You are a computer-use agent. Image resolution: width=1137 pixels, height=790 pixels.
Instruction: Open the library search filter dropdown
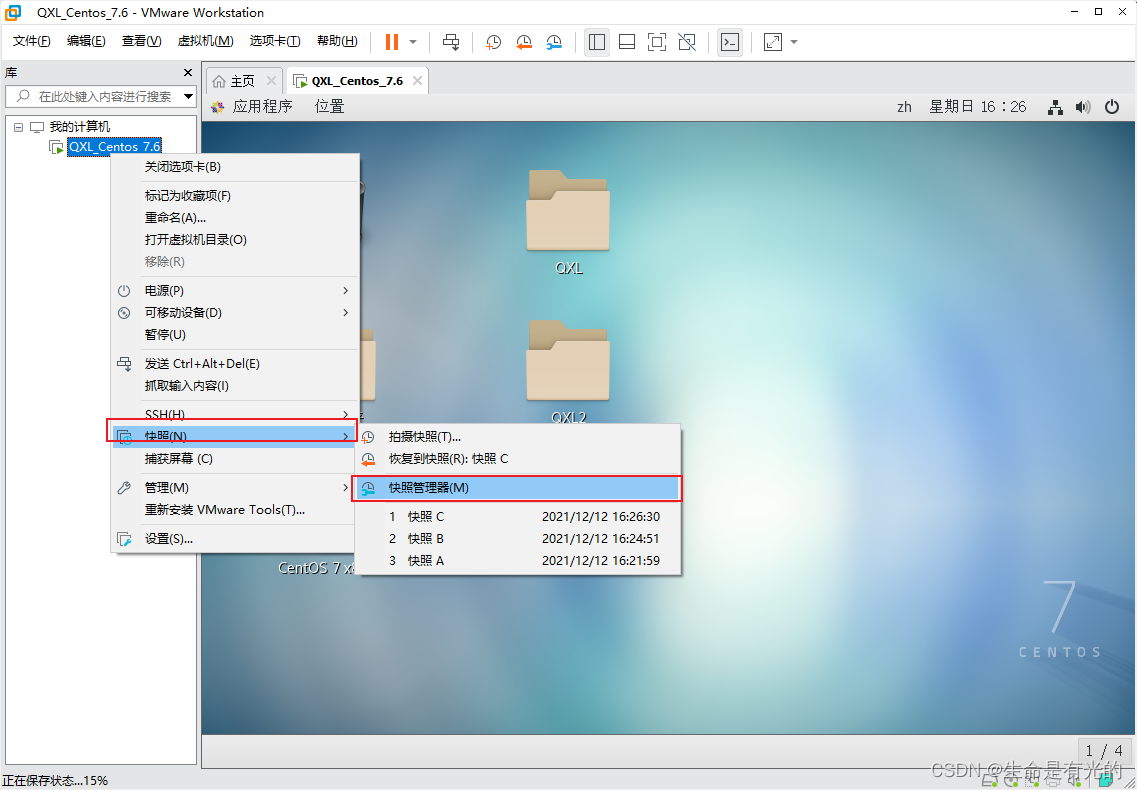click(x=189, y=96)
